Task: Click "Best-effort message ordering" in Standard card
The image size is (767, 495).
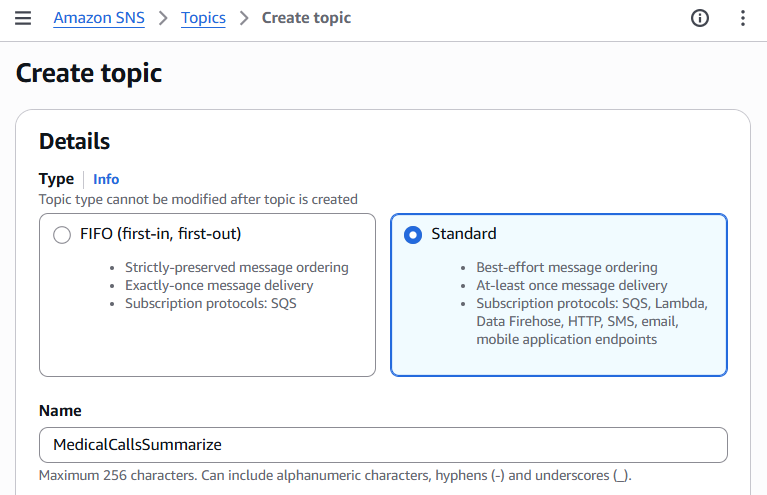Action: [x=567, y=267]
